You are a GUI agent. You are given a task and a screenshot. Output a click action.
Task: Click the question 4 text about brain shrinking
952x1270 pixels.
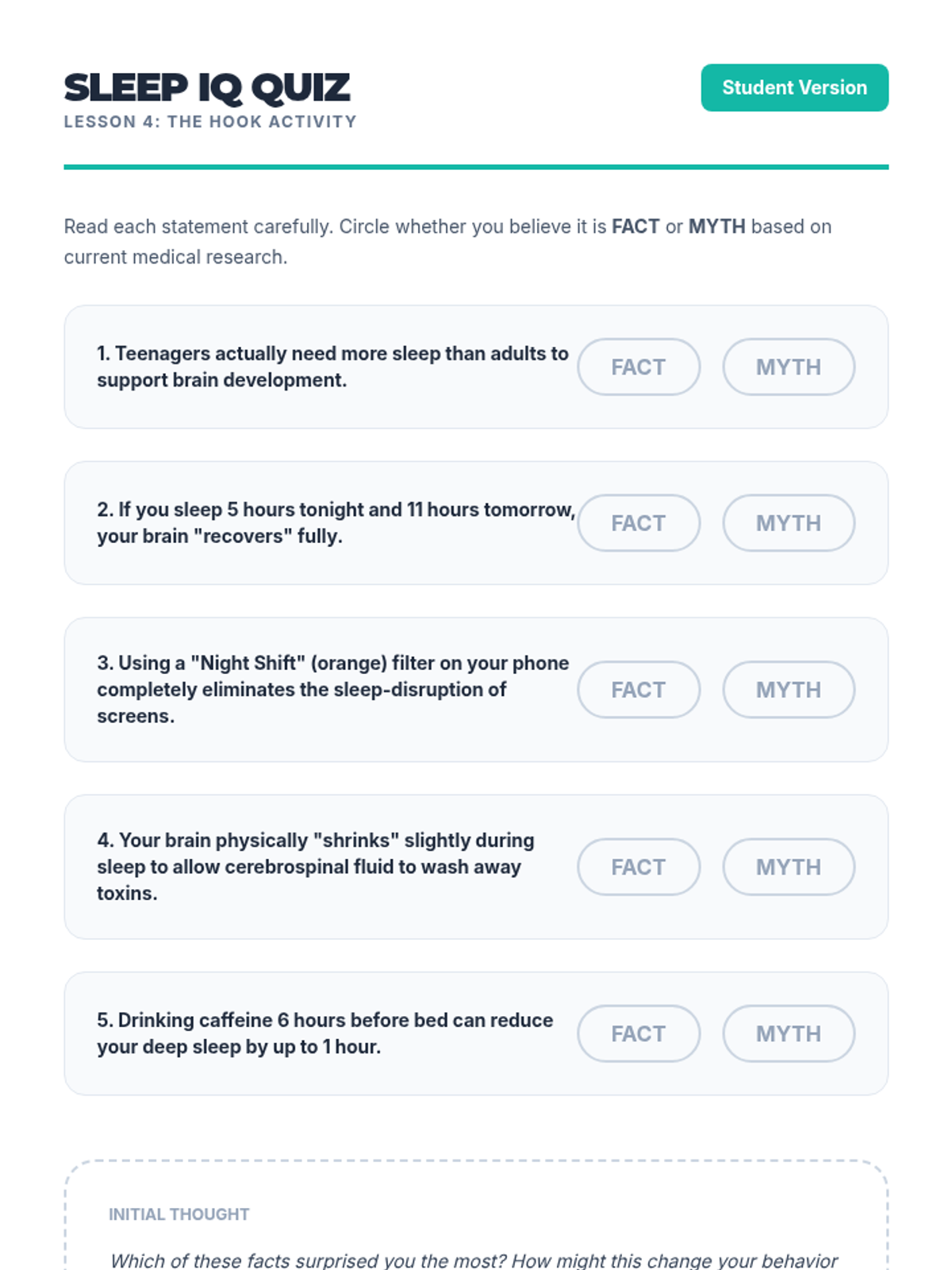coord(316,867)
